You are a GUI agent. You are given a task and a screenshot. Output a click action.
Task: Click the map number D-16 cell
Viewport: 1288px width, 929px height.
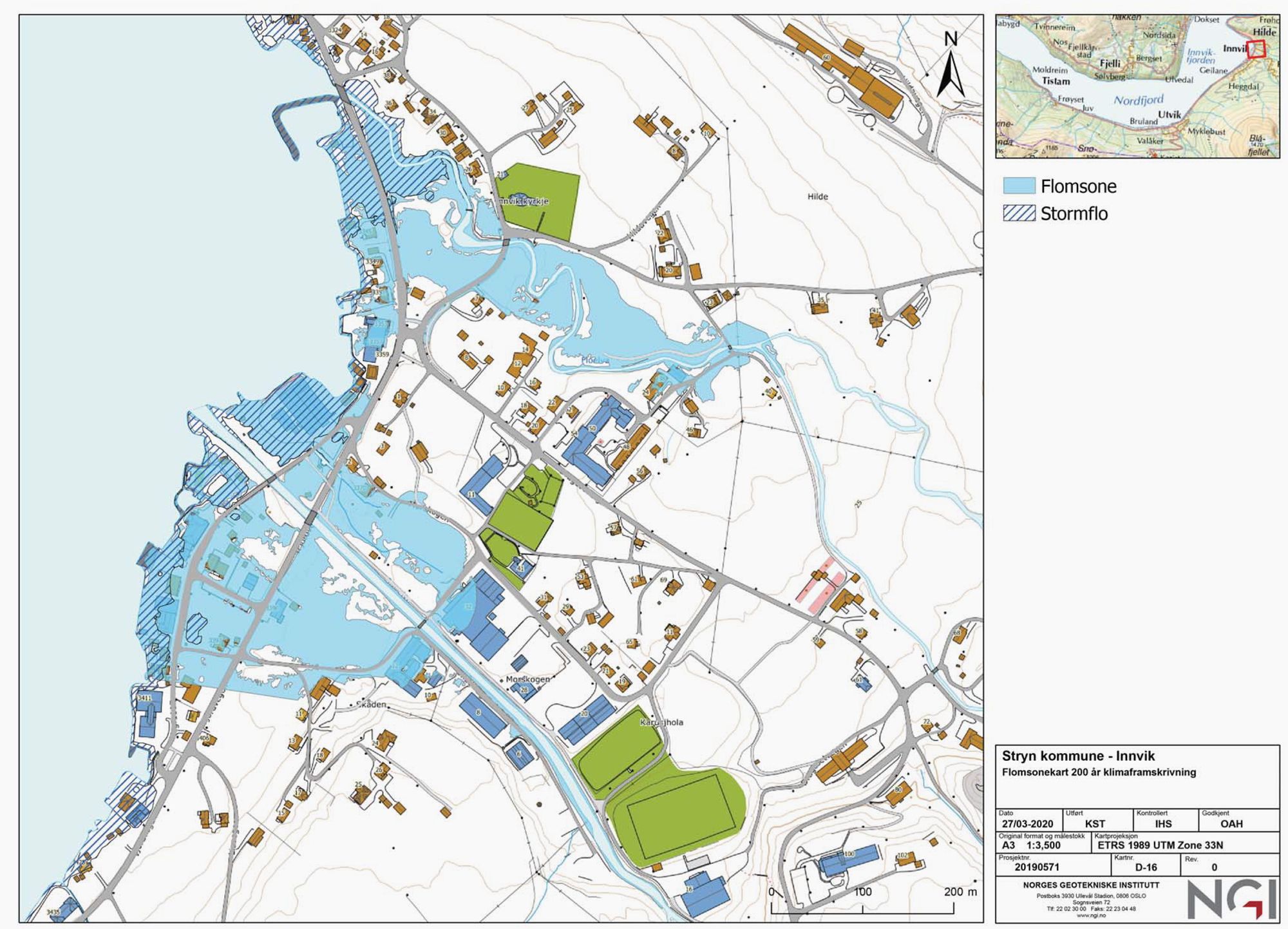click(1146, 867)
